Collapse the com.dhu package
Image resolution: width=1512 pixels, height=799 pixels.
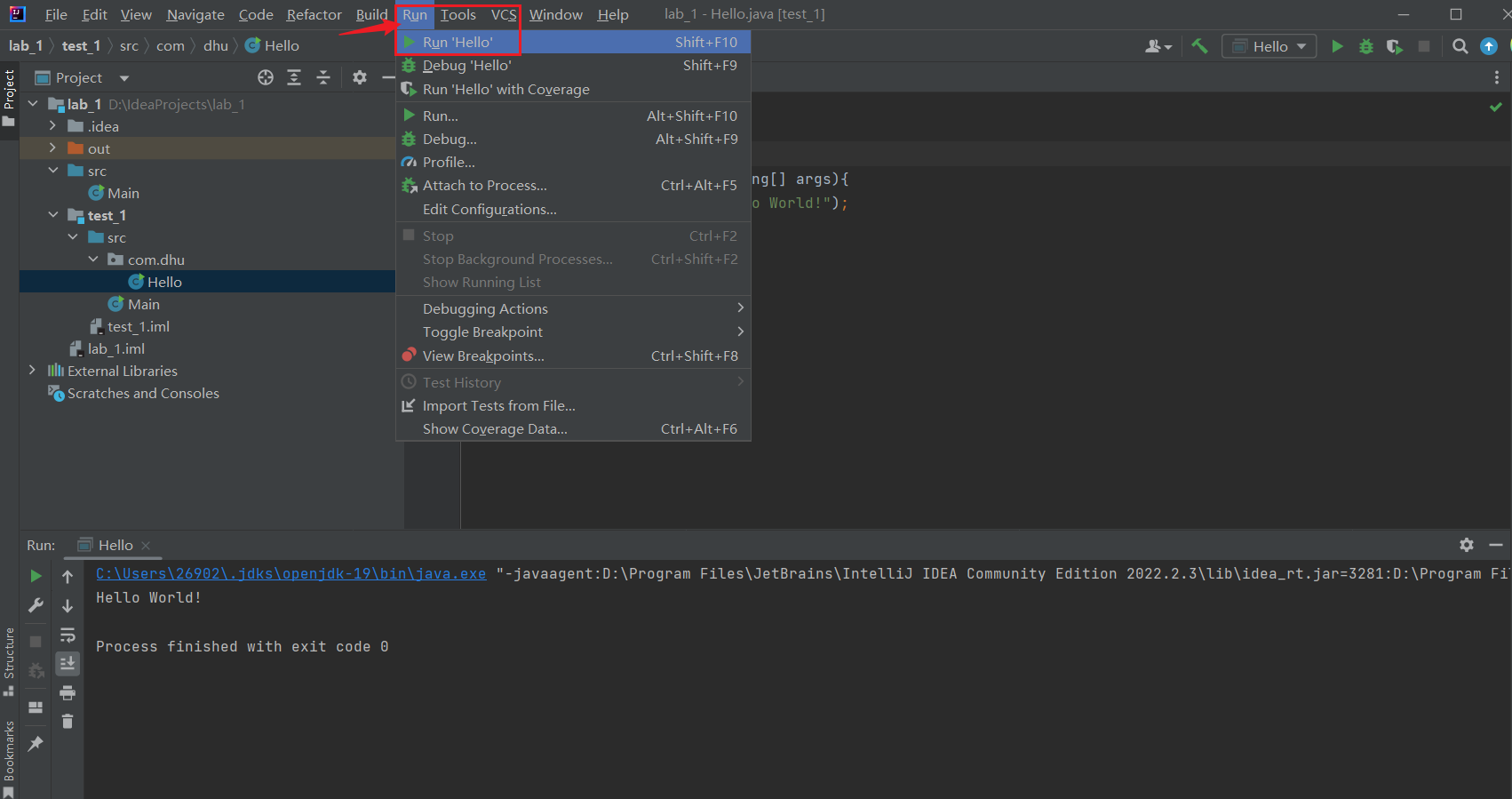tap(93, 260)
